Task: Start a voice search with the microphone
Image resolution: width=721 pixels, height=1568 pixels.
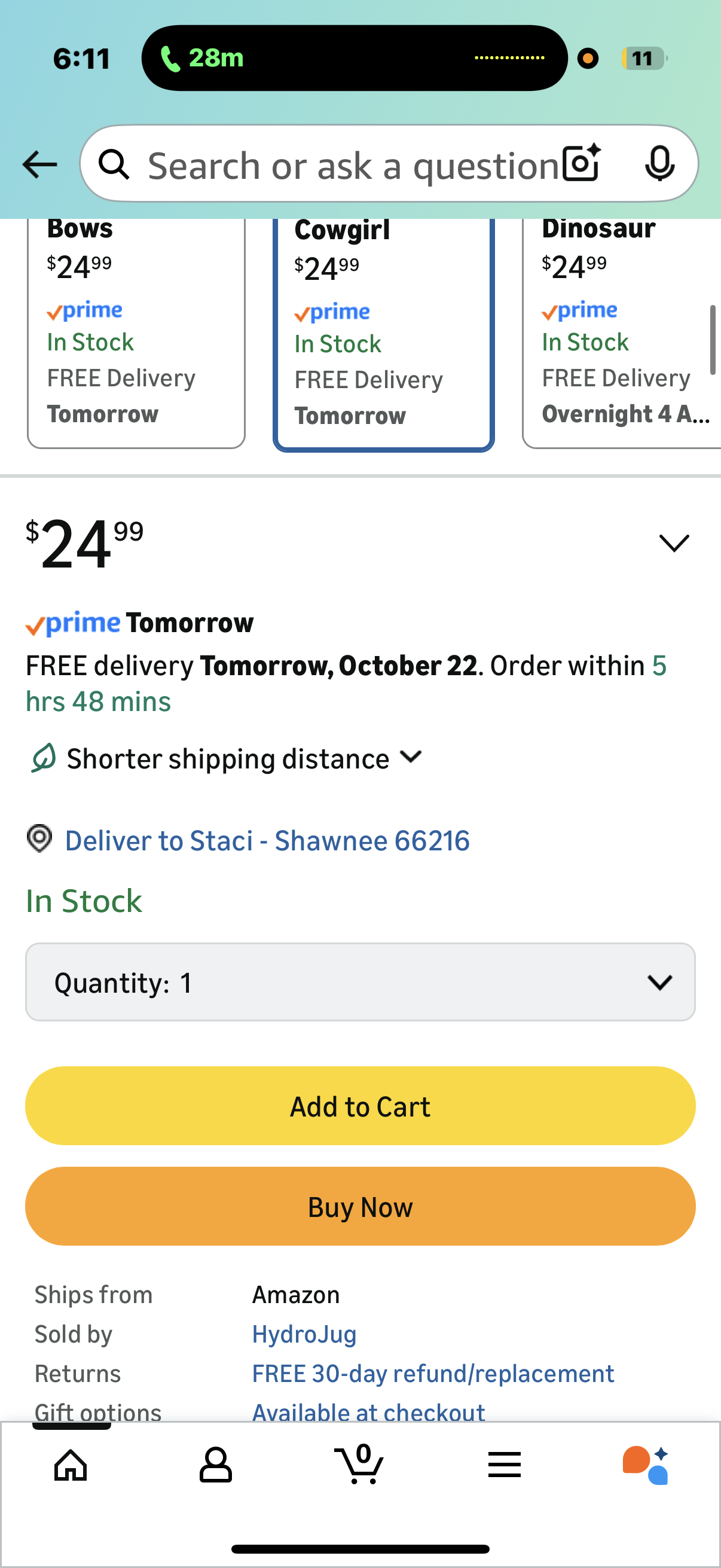Action: point(661,164)
